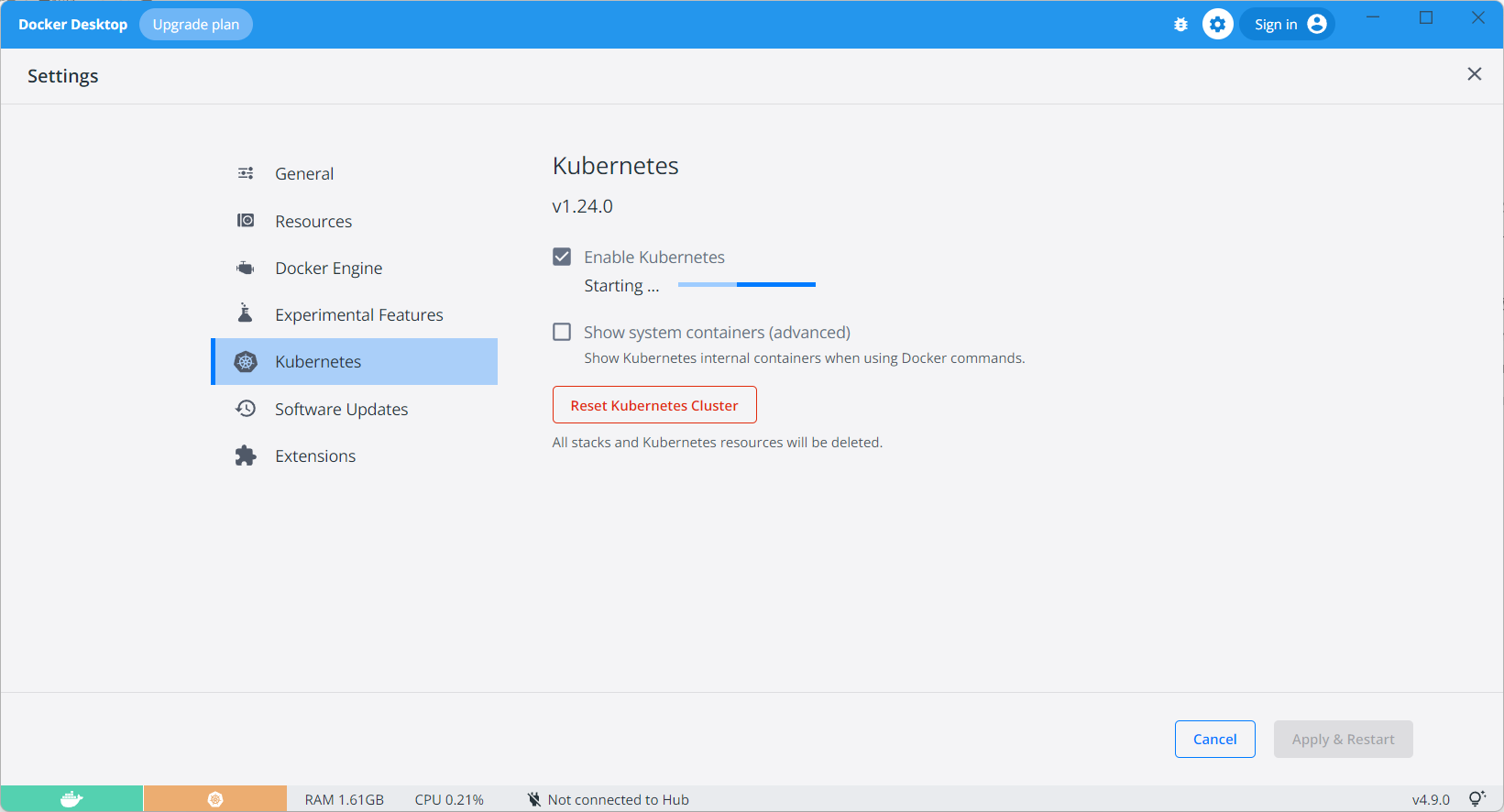Go to Experimental Features section
The image size is (1504, 812).
click(x=355, y=314)
